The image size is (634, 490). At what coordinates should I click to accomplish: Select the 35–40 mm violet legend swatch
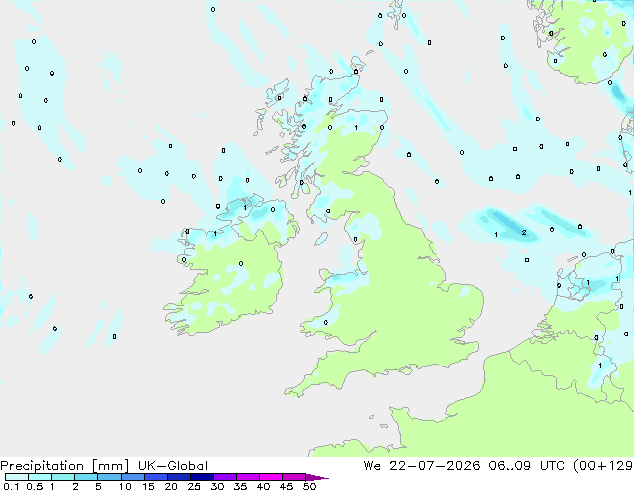(x=247, y=477)
